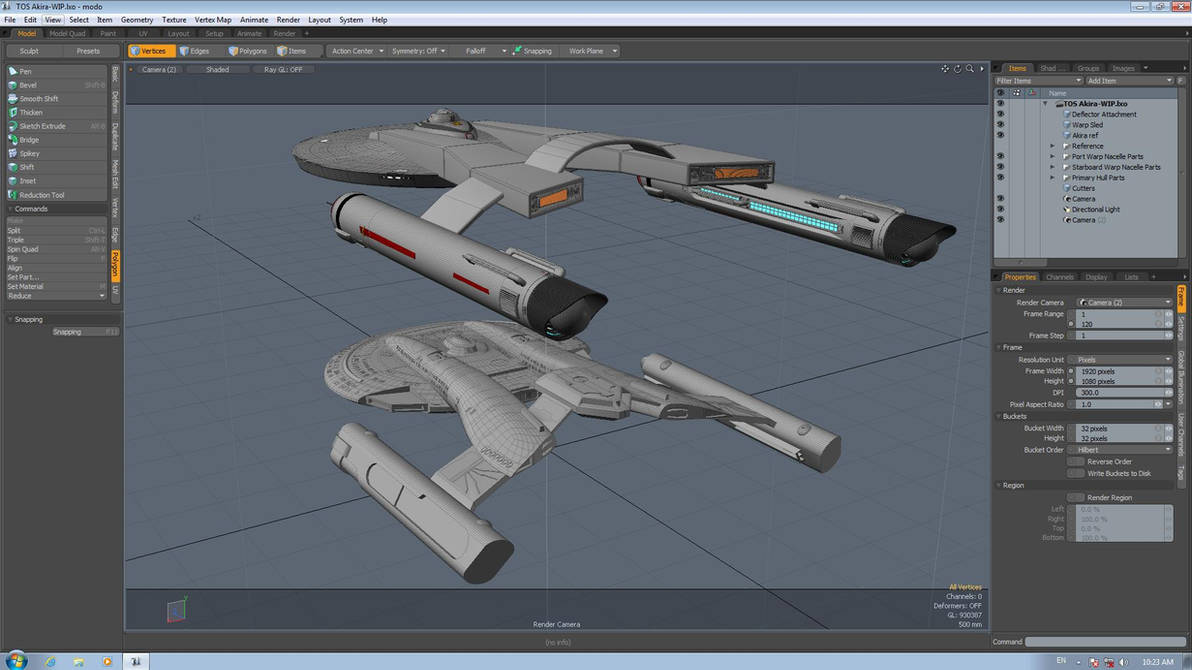This screenshot has height=670, width=1192.
Task: Activate the Spikey tool
Action: pos(56,154)
